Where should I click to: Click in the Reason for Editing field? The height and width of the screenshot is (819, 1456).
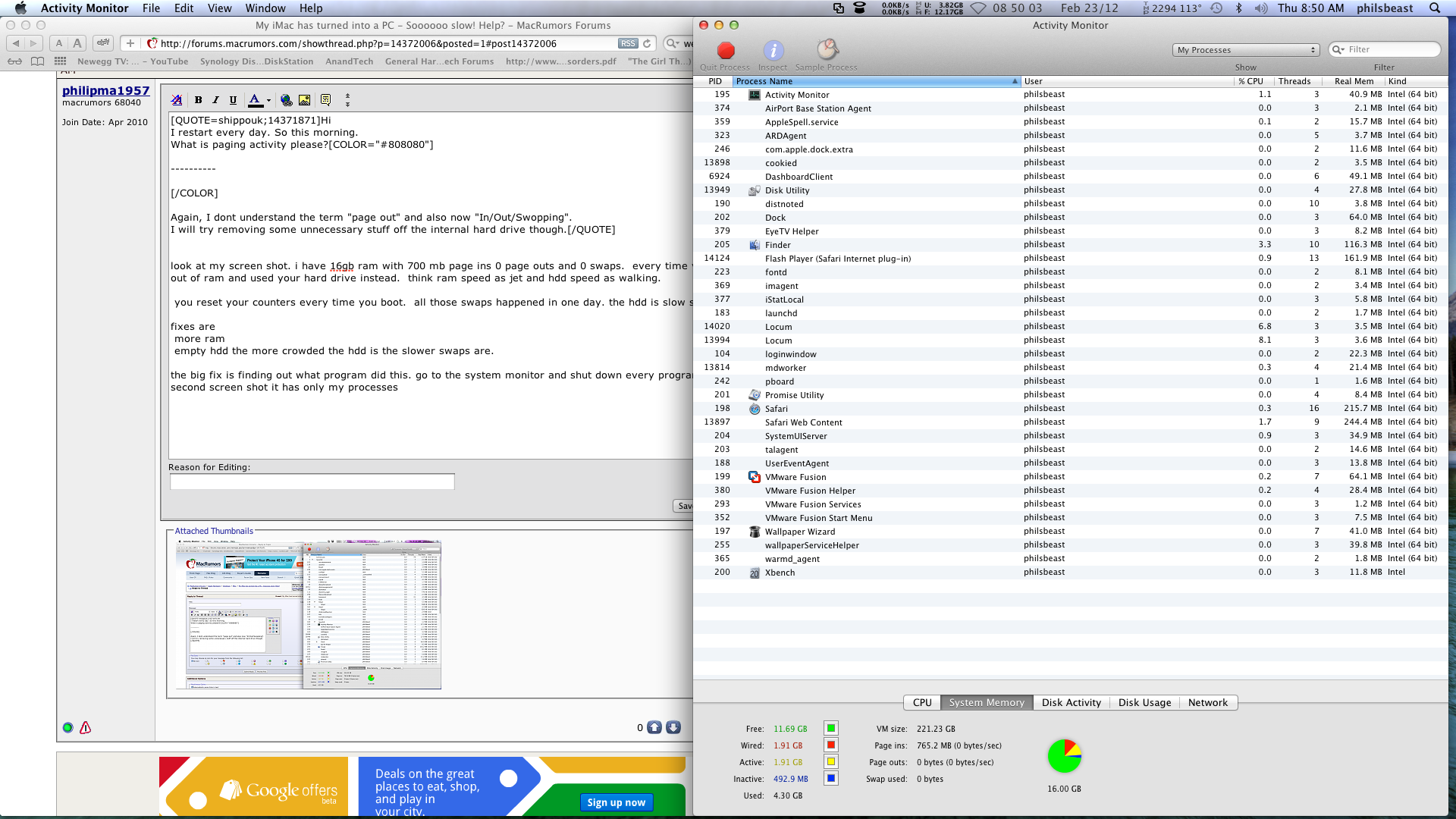pyautogui.click(x=312, y=482)
